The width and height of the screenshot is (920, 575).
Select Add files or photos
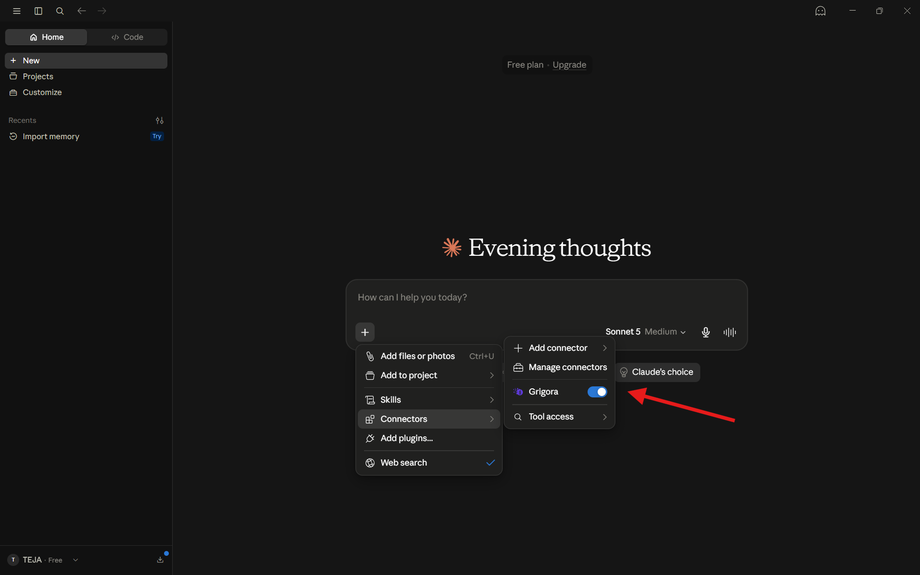[x=429, y=356]
